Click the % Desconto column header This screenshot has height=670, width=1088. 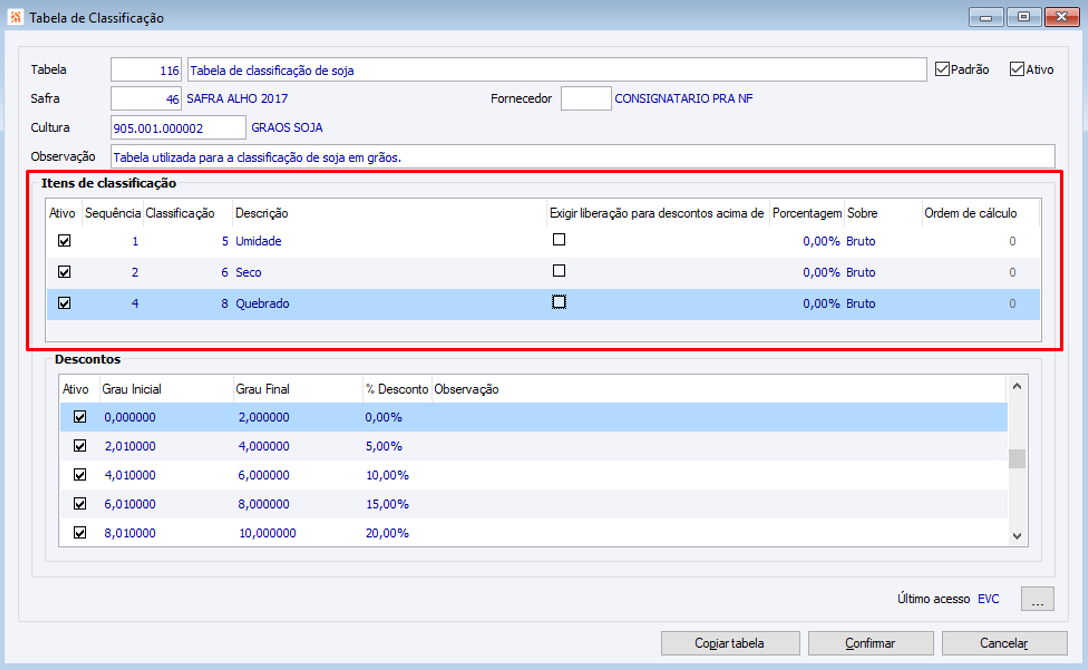point(397,389)
